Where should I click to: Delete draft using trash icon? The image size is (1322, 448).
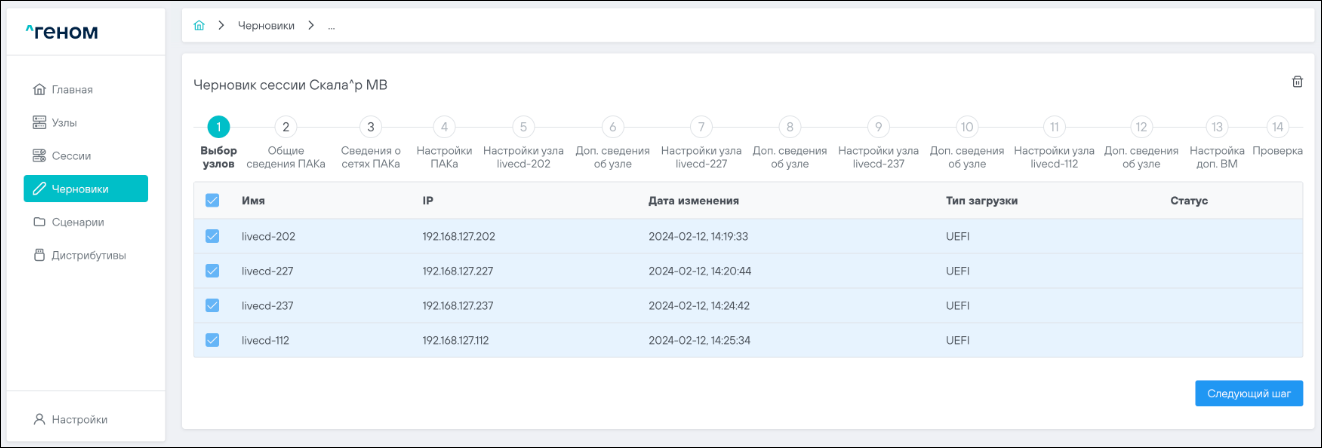click(1297, 82)
